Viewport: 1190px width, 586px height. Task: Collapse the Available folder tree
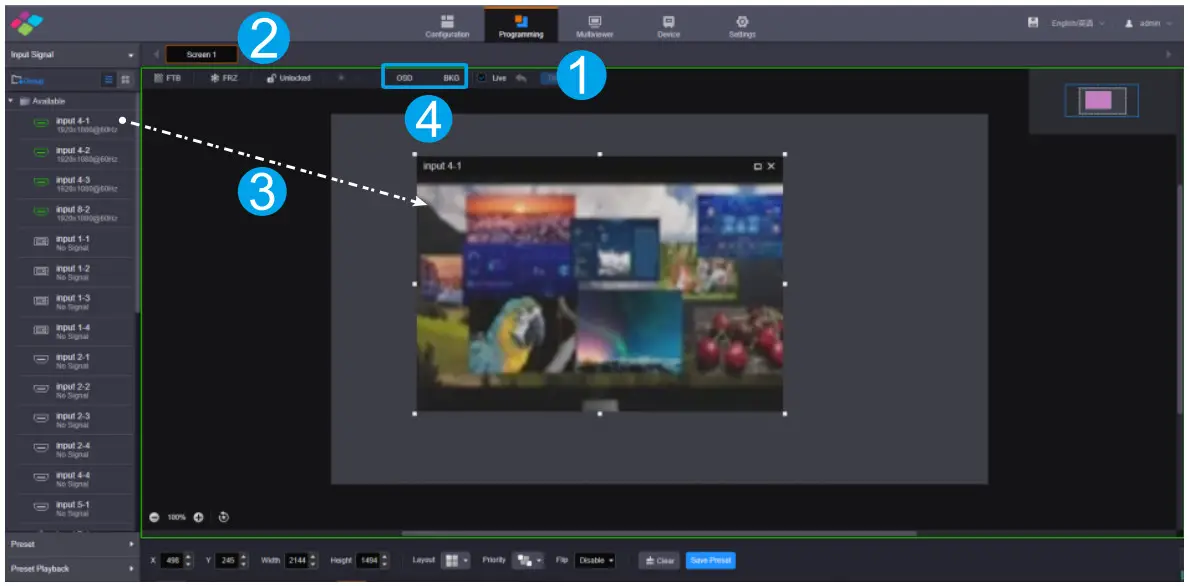[x=11, y=101]
